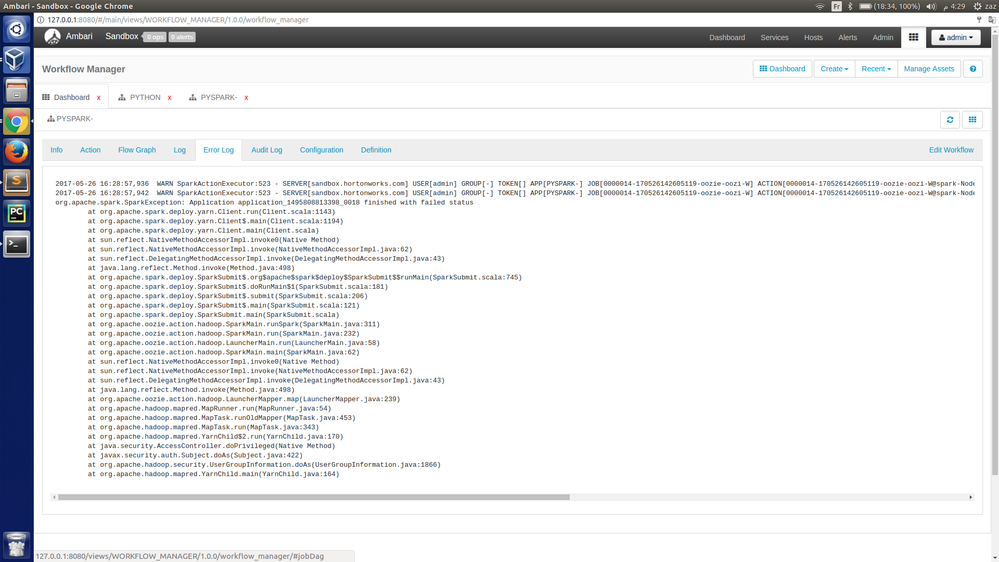Switch to the Log tab
Viewport: 999px width, 562px height.
(180, 150)
